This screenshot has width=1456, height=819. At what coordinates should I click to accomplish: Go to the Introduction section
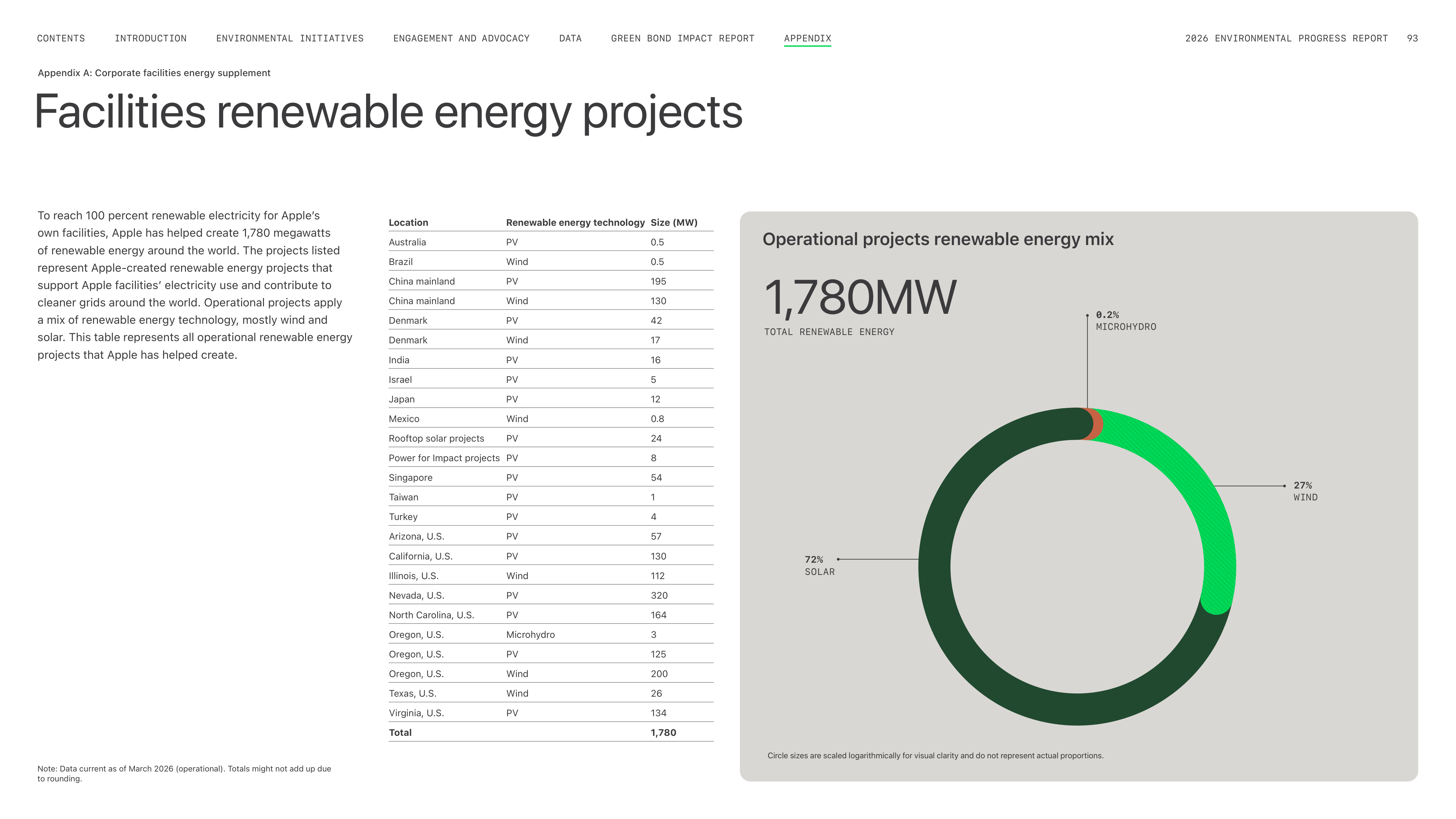coord(150,39)
